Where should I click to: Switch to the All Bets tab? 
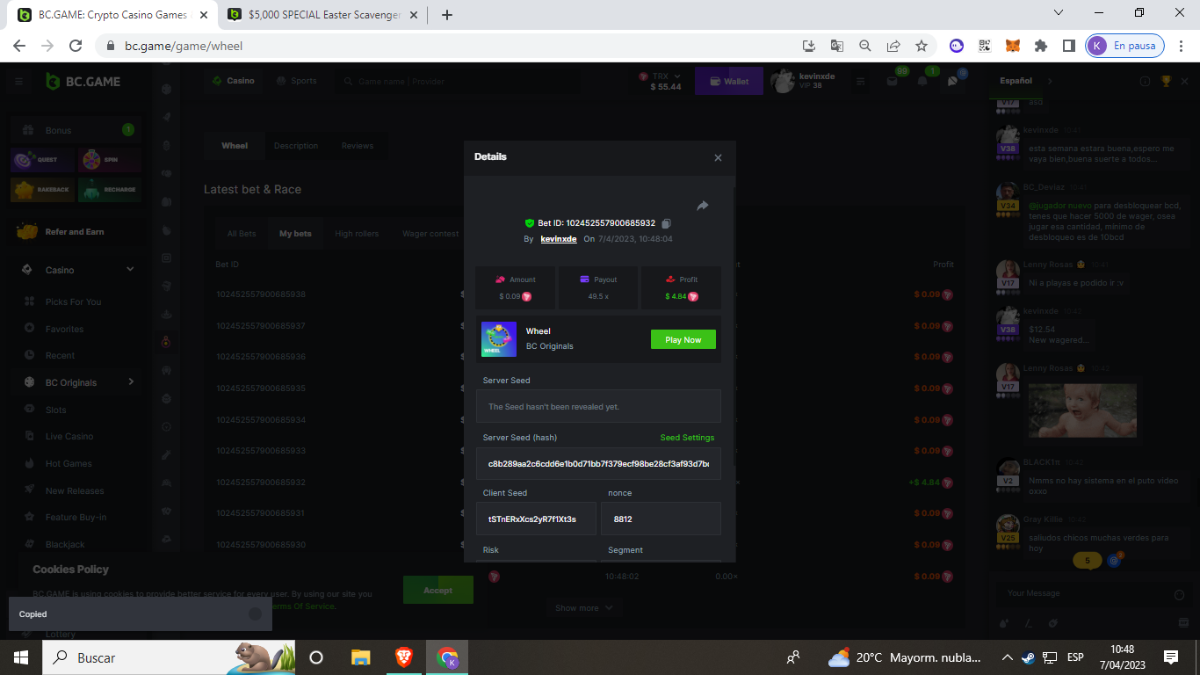coord(241,234)
